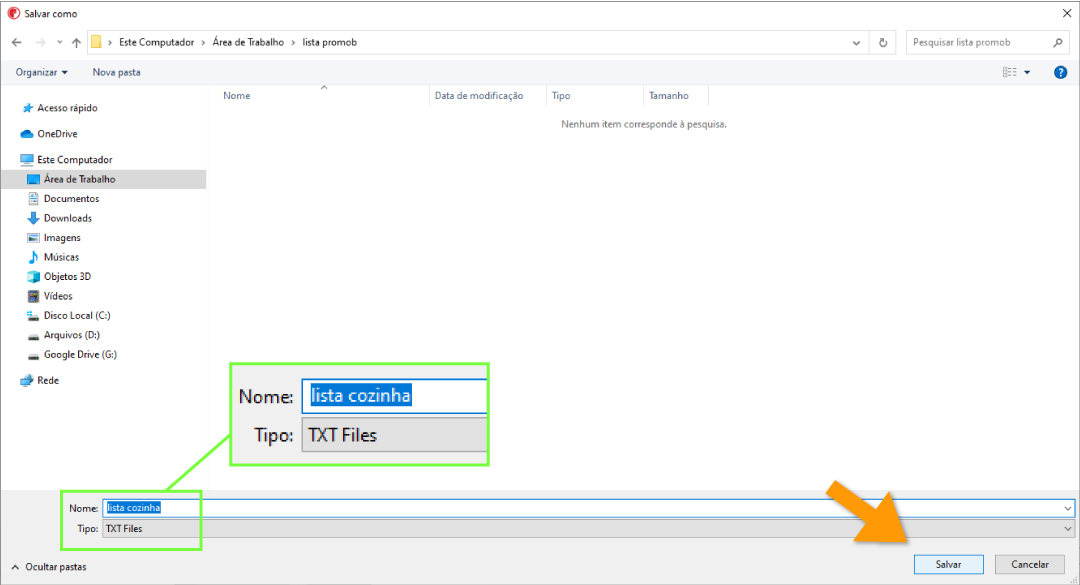Go up one folder level arrow
Screen dimensions: 1080x585
coord(76,43)
